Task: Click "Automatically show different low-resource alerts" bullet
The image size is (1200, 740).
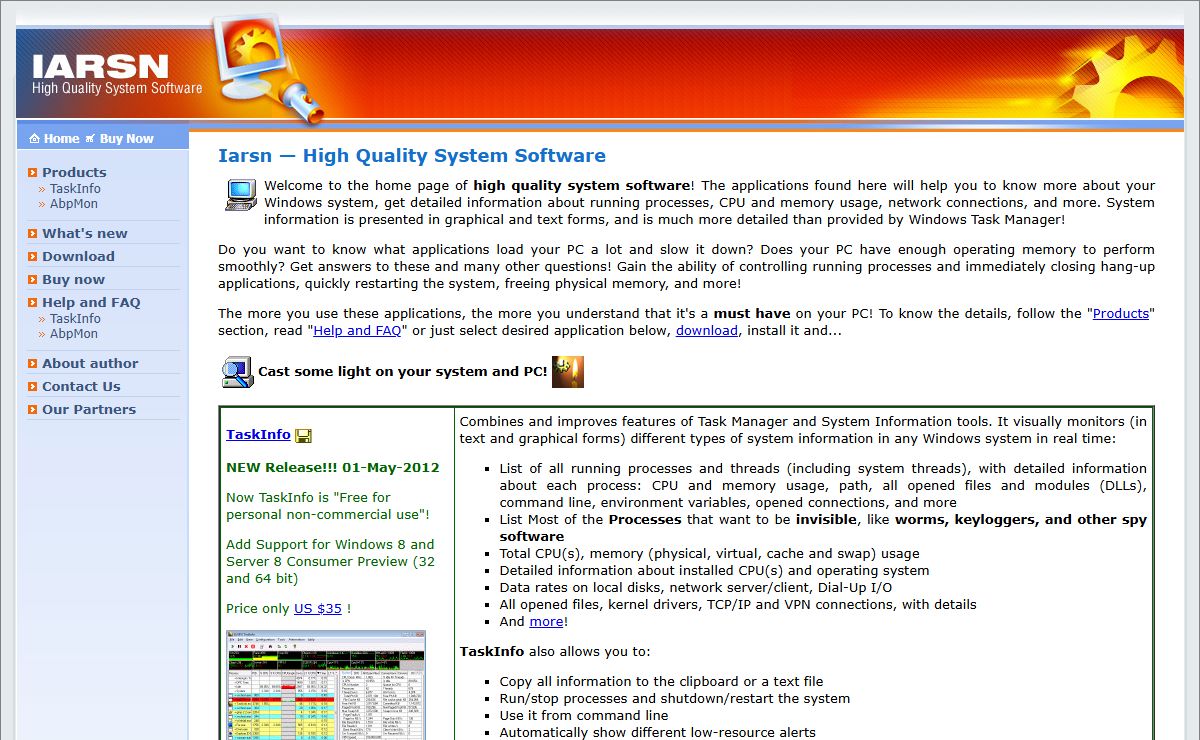Action: pyautogui.click(x=658, y=732)
